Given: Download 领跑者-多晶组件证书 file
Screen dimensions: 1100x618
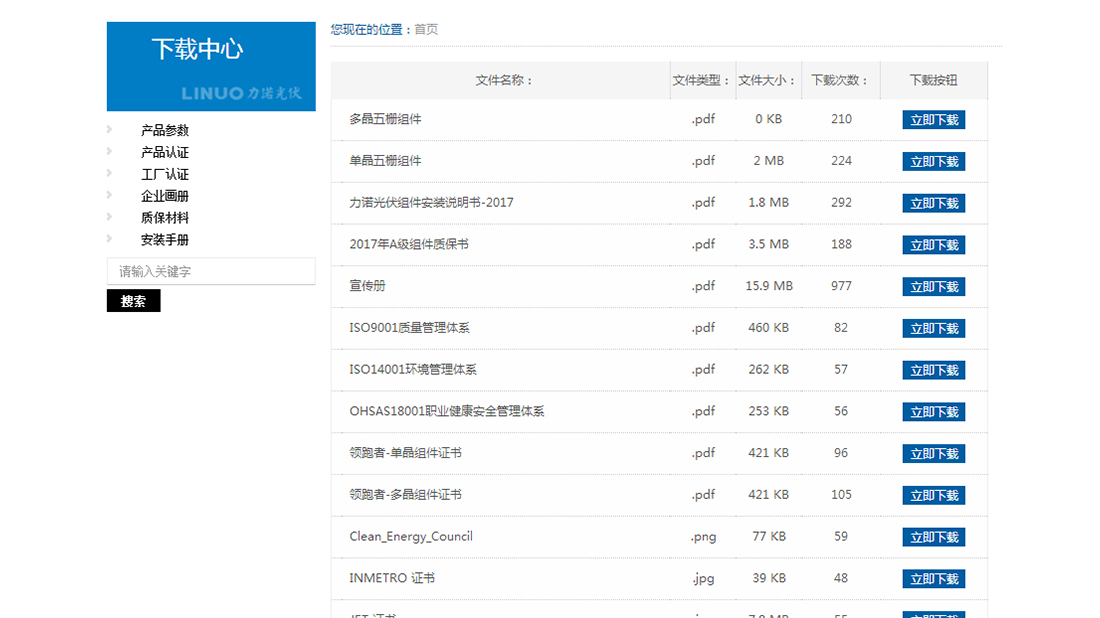Looking at the screenshot, I should [x=934, y=495].
